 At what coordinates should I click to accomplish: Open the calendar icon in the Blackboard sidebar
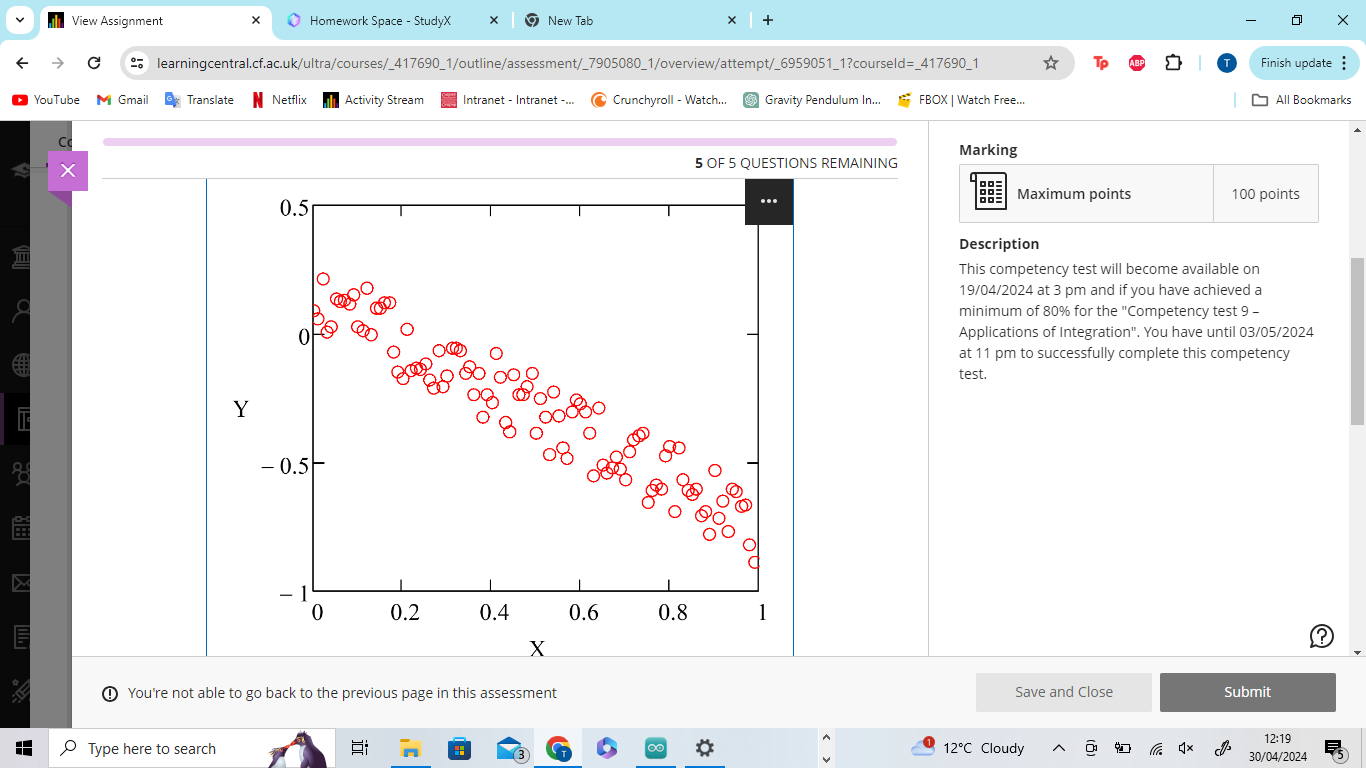(22, 528)
